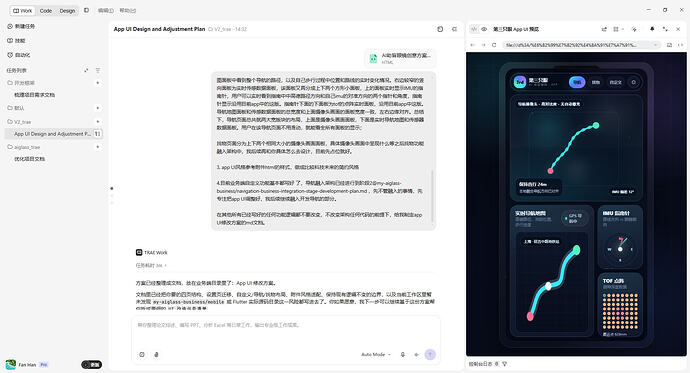Open the 优化项目文档 task

29,159
